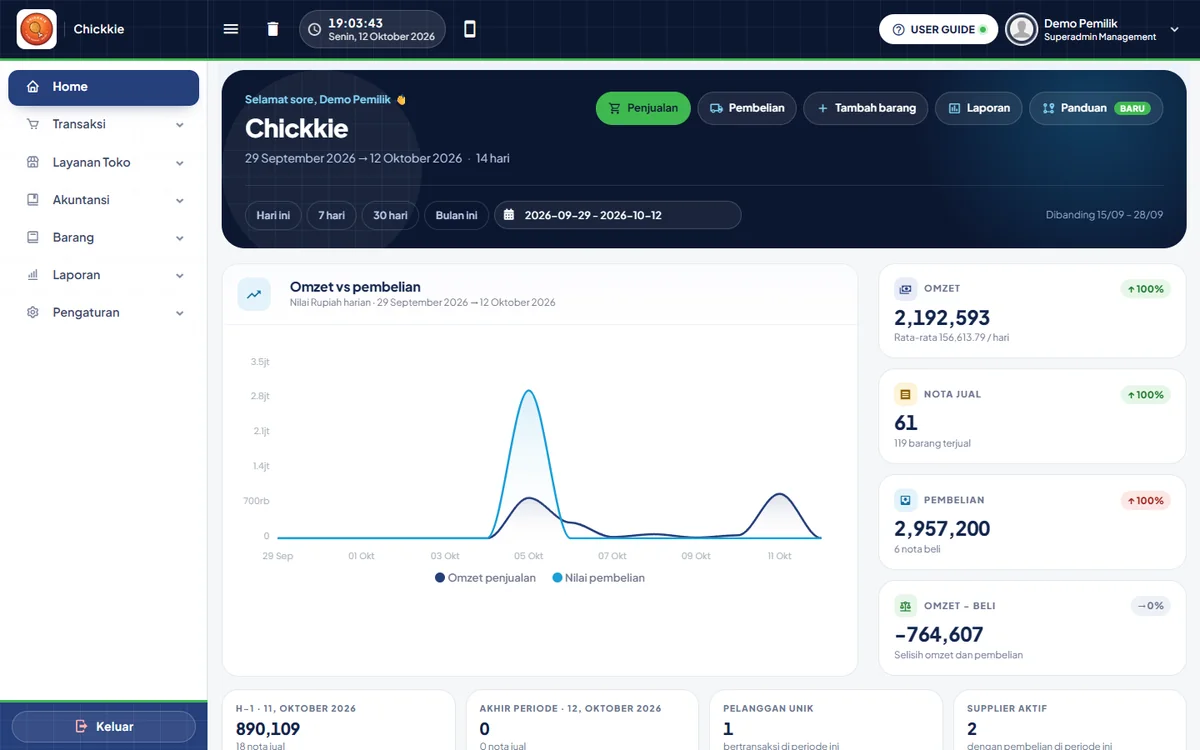1200x750 pixels.
Task: Open the Home sidebar item
Action: [104, 87]
